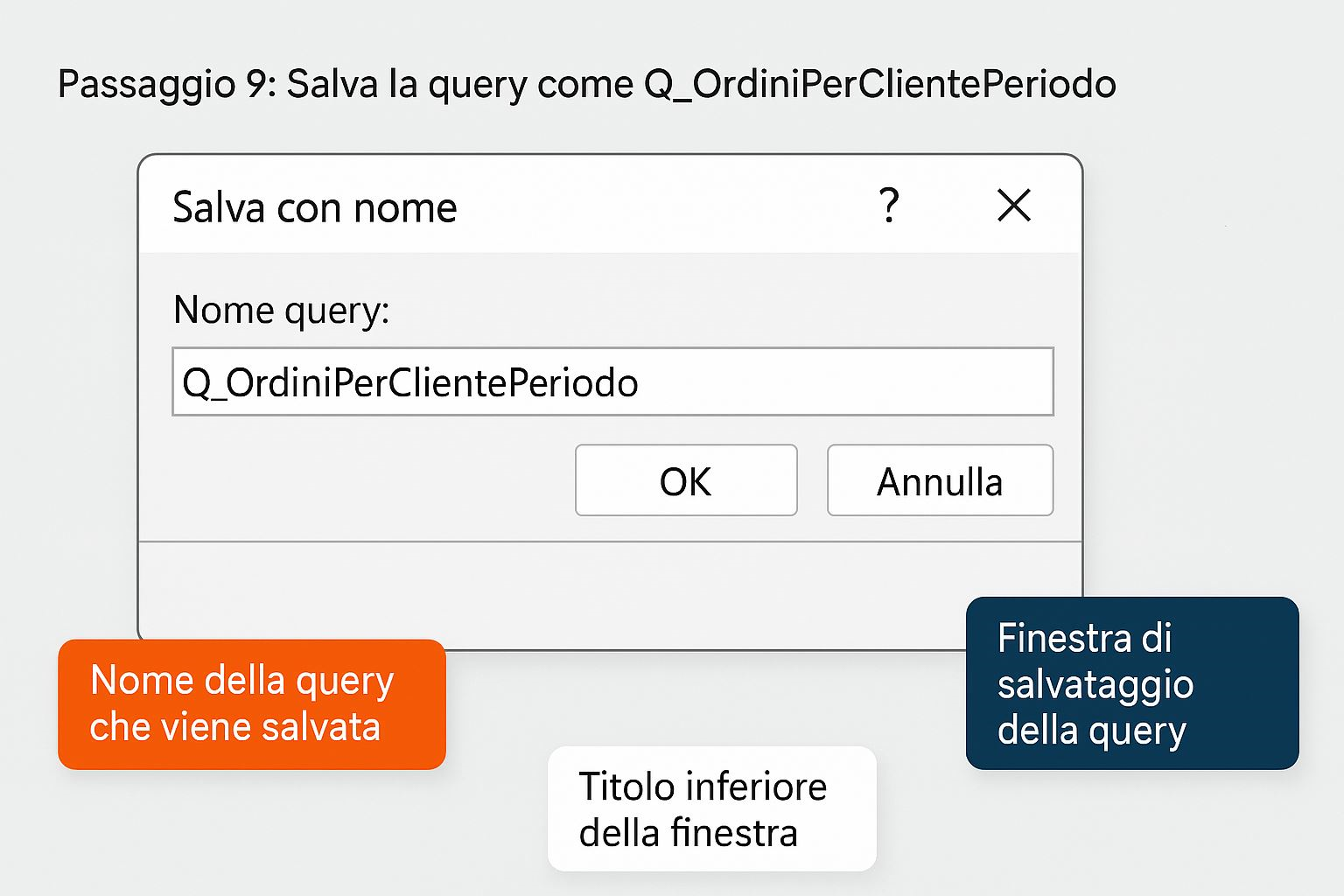This screenshot has height=896, width=1344.
Task: Click the "Salva con nome" dialog title
Action: 315,208
